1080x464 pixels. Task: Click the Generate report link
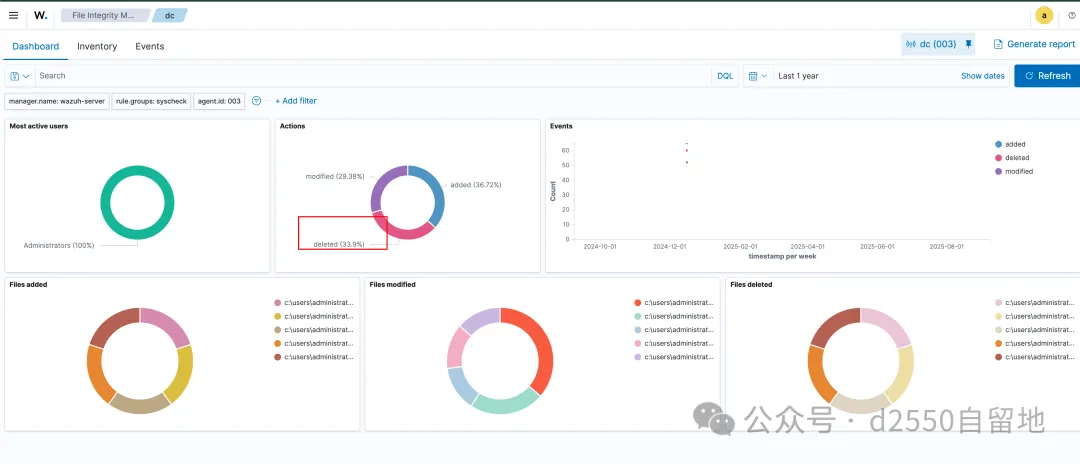(x=1034, y=44)
